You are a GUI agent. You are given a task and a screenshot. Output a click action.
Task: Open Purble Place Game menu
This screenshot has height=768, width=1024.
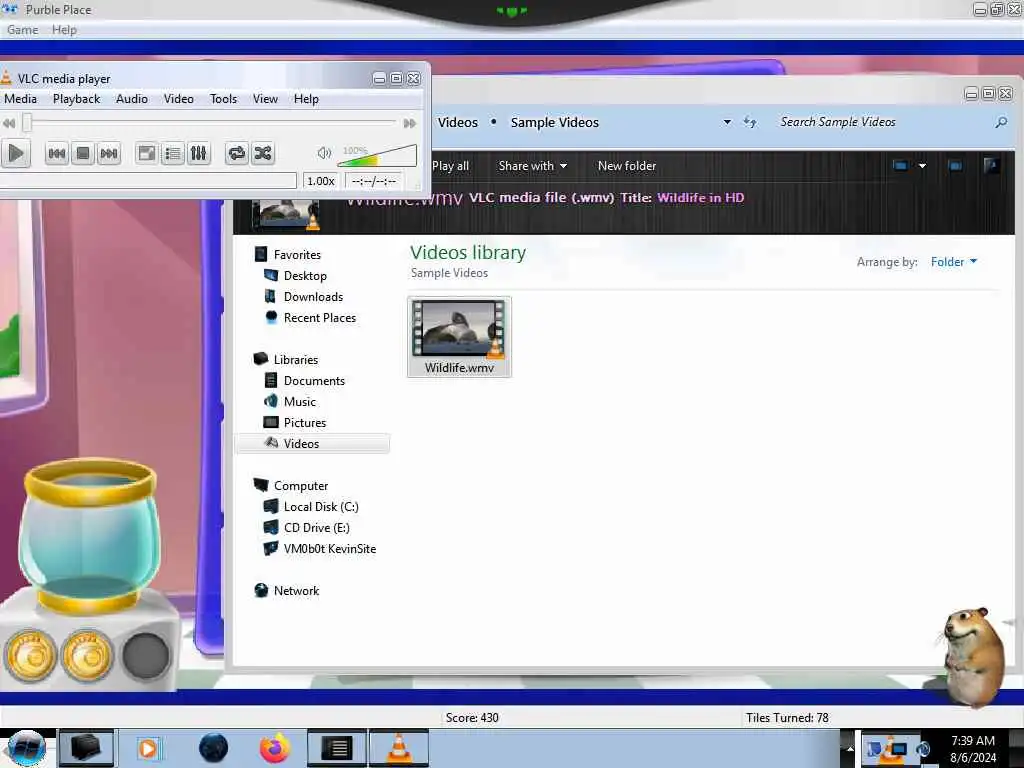(x=22, y=30)
